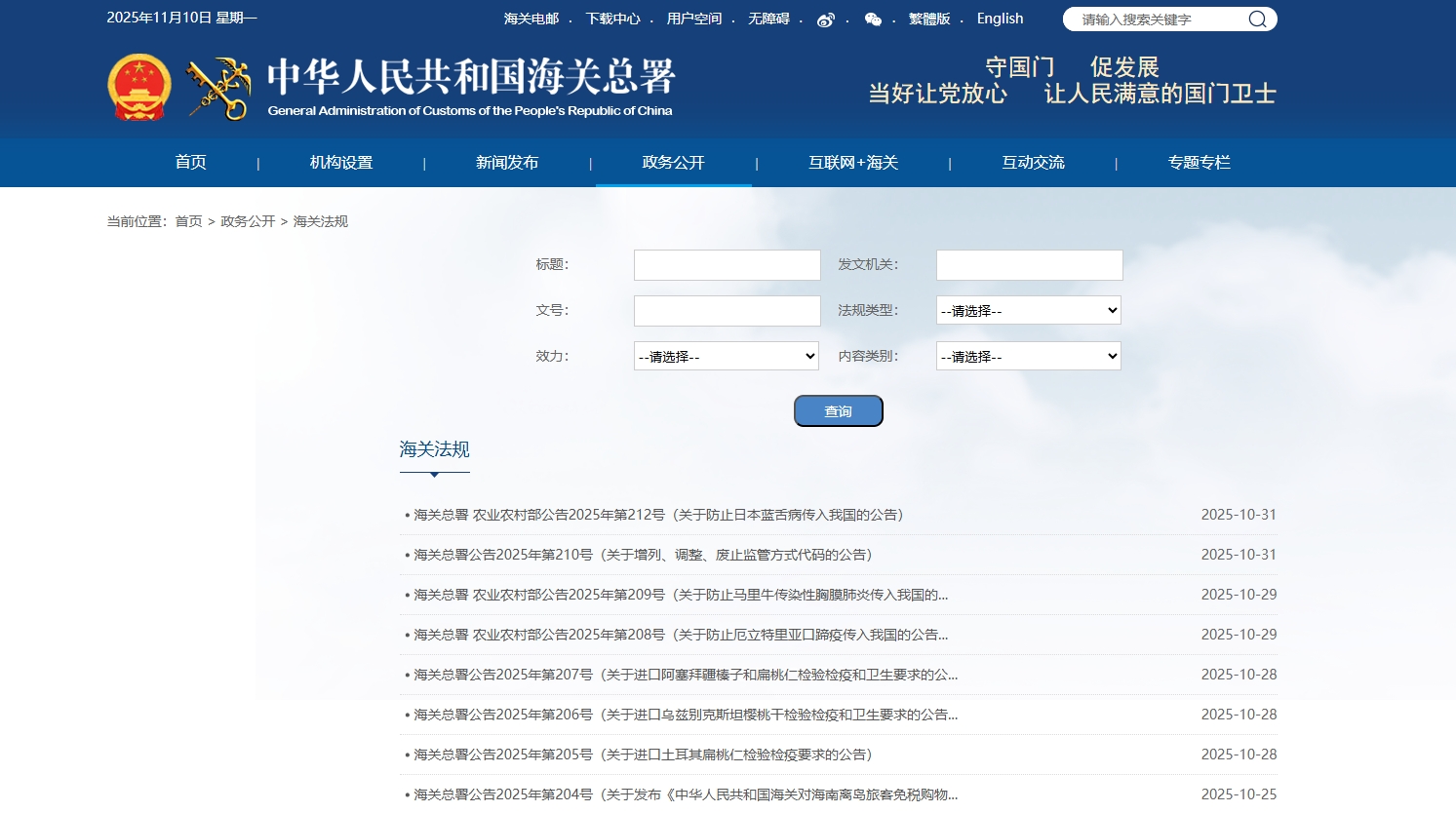Click 政务公开 in breadcrumb path

(248, 221)
